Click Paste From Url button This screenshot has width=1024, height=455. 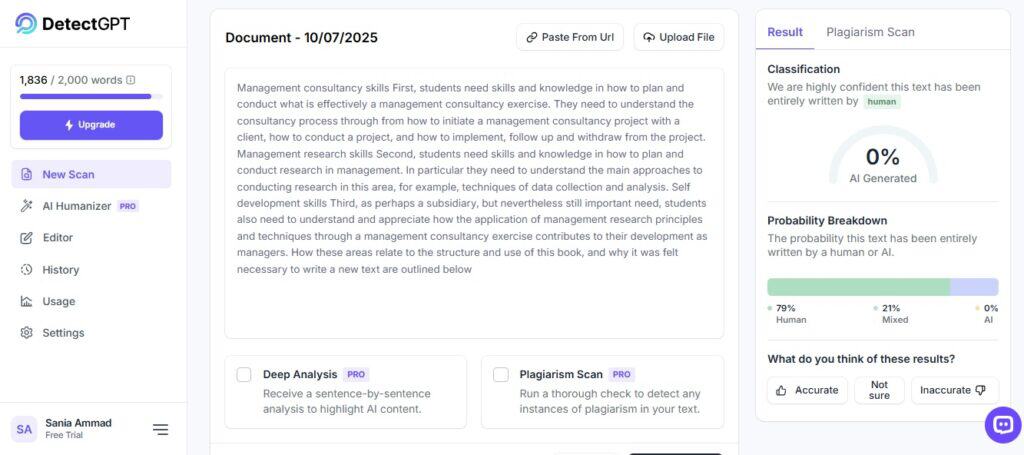570,37
